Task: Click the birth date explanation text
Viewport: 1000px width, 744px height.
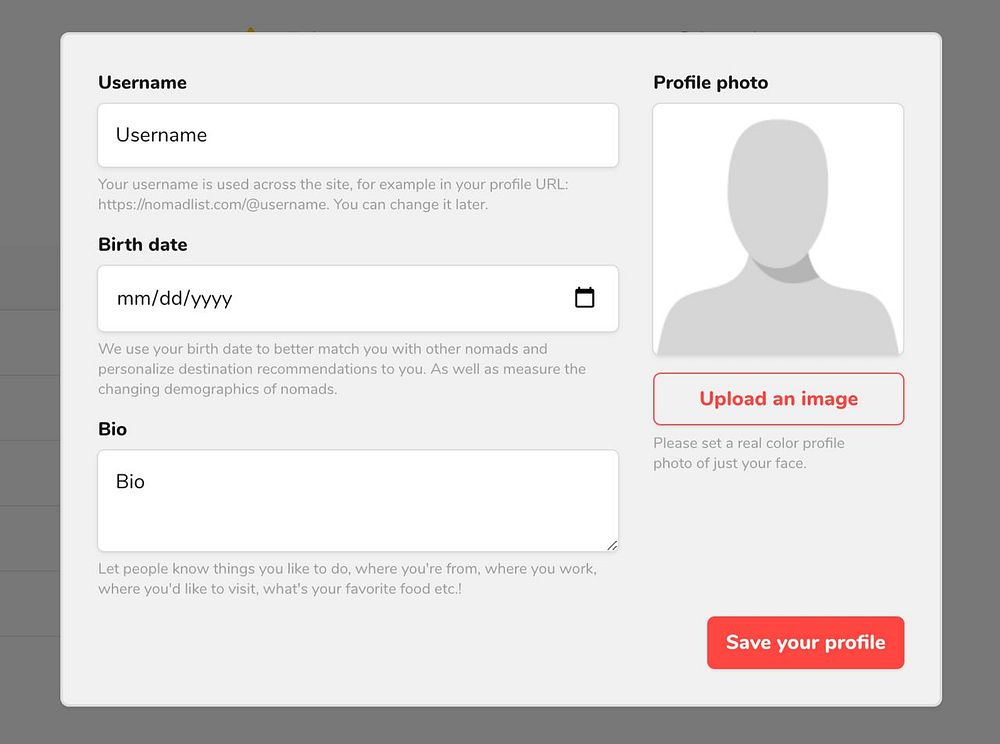Action: point(340,369)
